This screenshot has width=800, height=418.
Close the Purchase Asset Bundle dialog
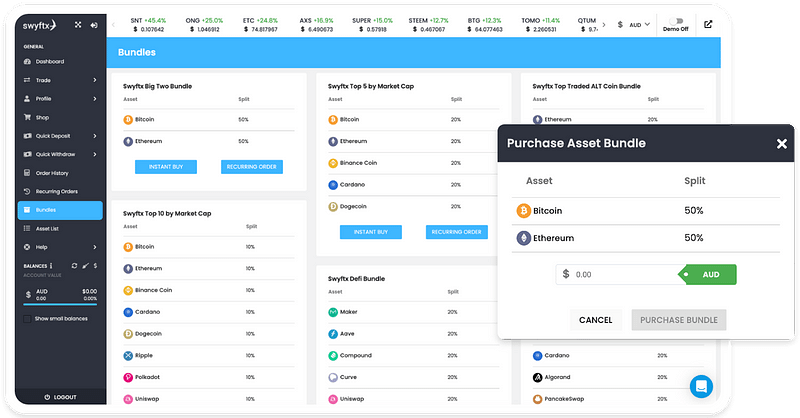781,144
